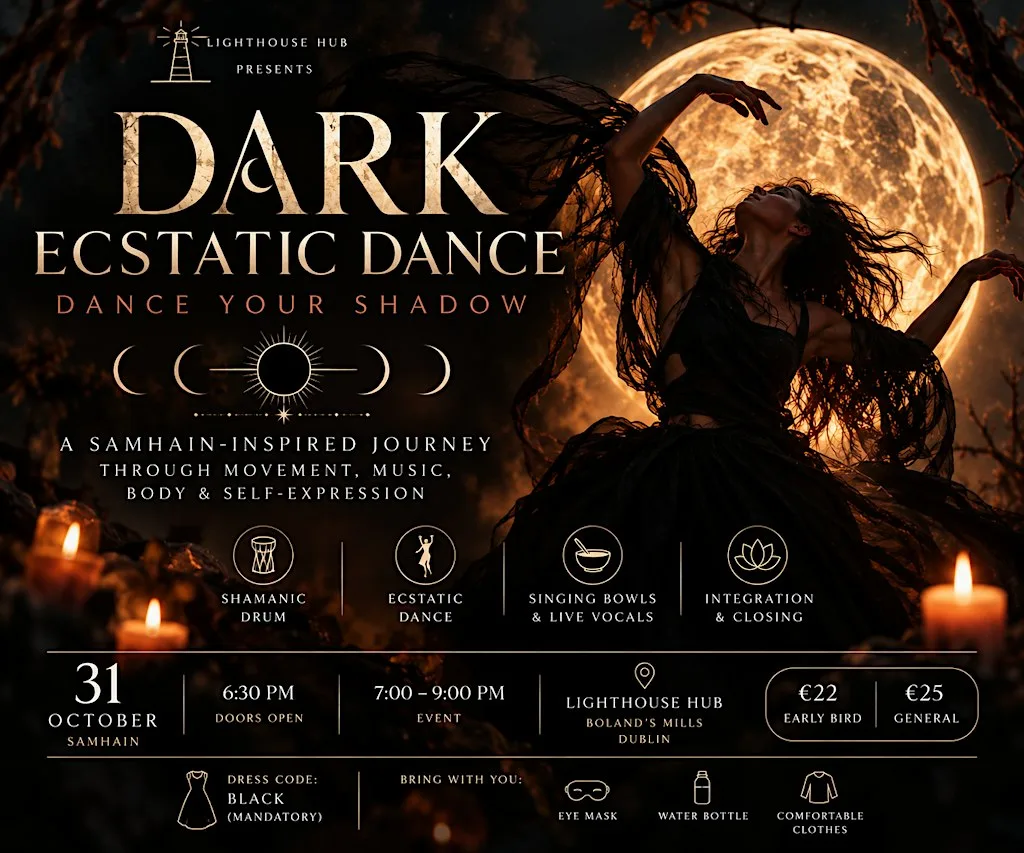Click the (MANDATORY) text
The height and width of the screenshot is (853, 1024).
point(274,817)
